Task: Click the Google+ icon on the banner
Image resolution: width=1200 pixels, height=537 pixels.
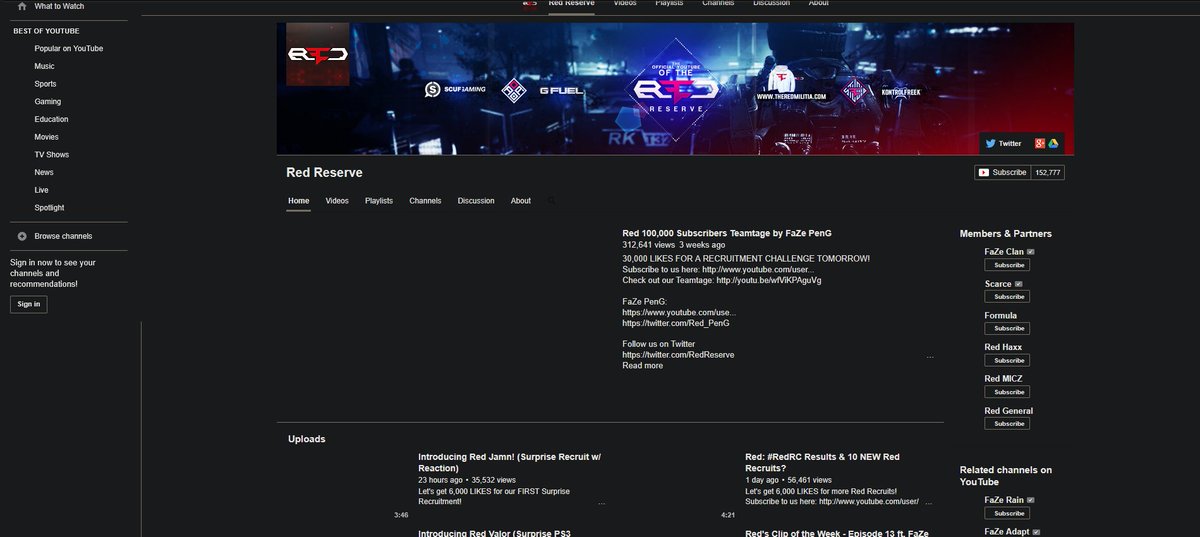Action: point(1041,143)
